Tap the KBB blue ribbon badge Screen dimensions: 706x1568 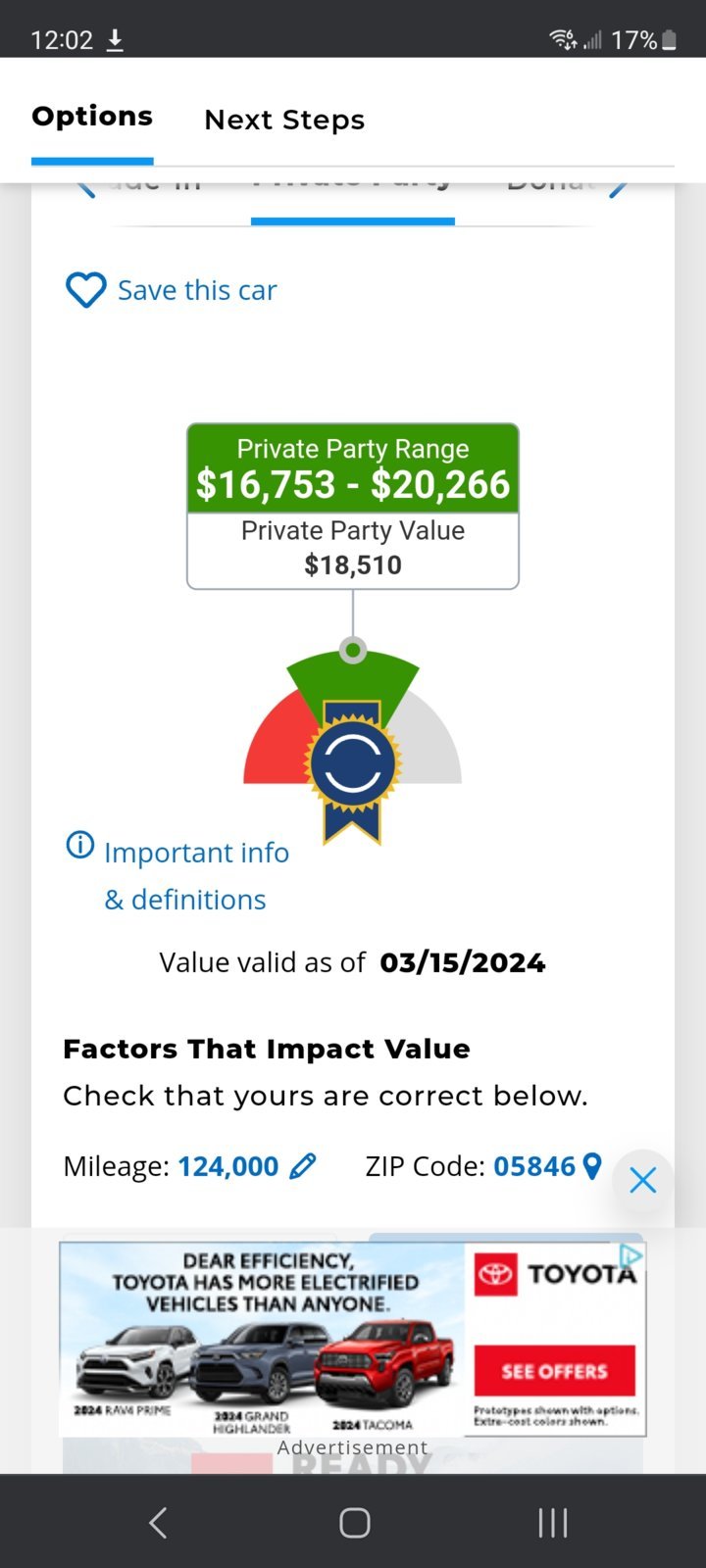coord(353,769)
